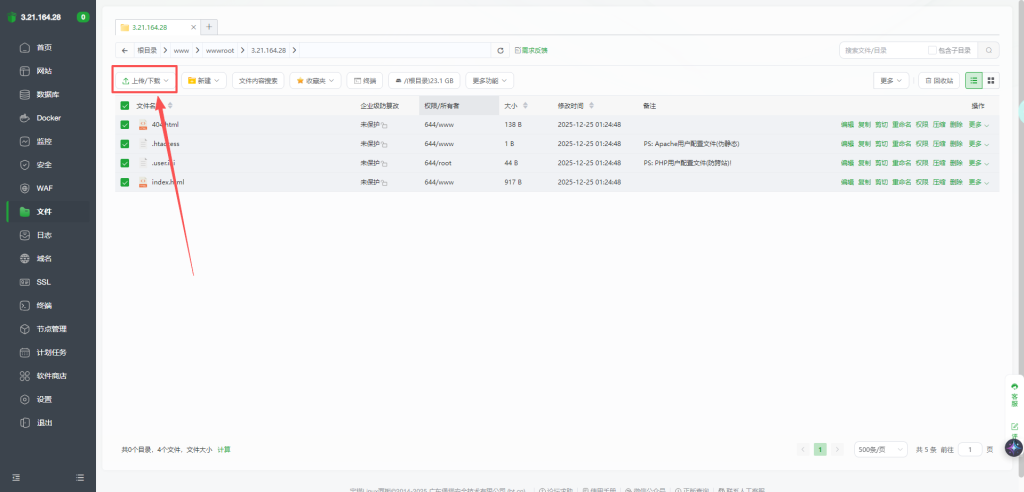Collapse the sidebar using bottom-left icon
Viewport: 1024px width, 492px height.
pos(16,478)
